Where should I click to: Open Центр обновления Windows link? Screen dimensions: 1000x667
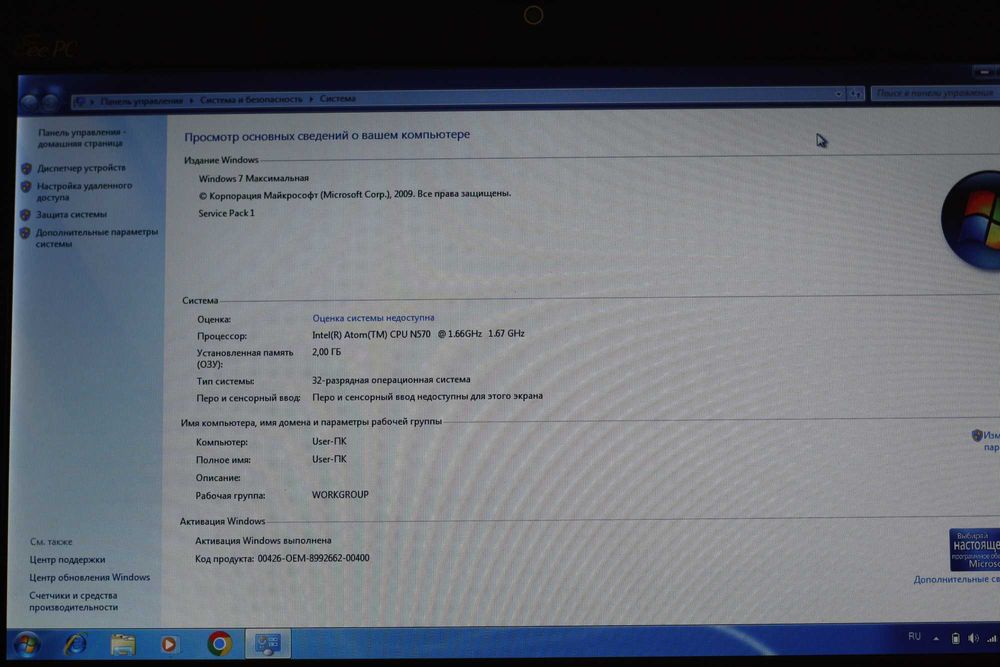[x=89, y=578]
